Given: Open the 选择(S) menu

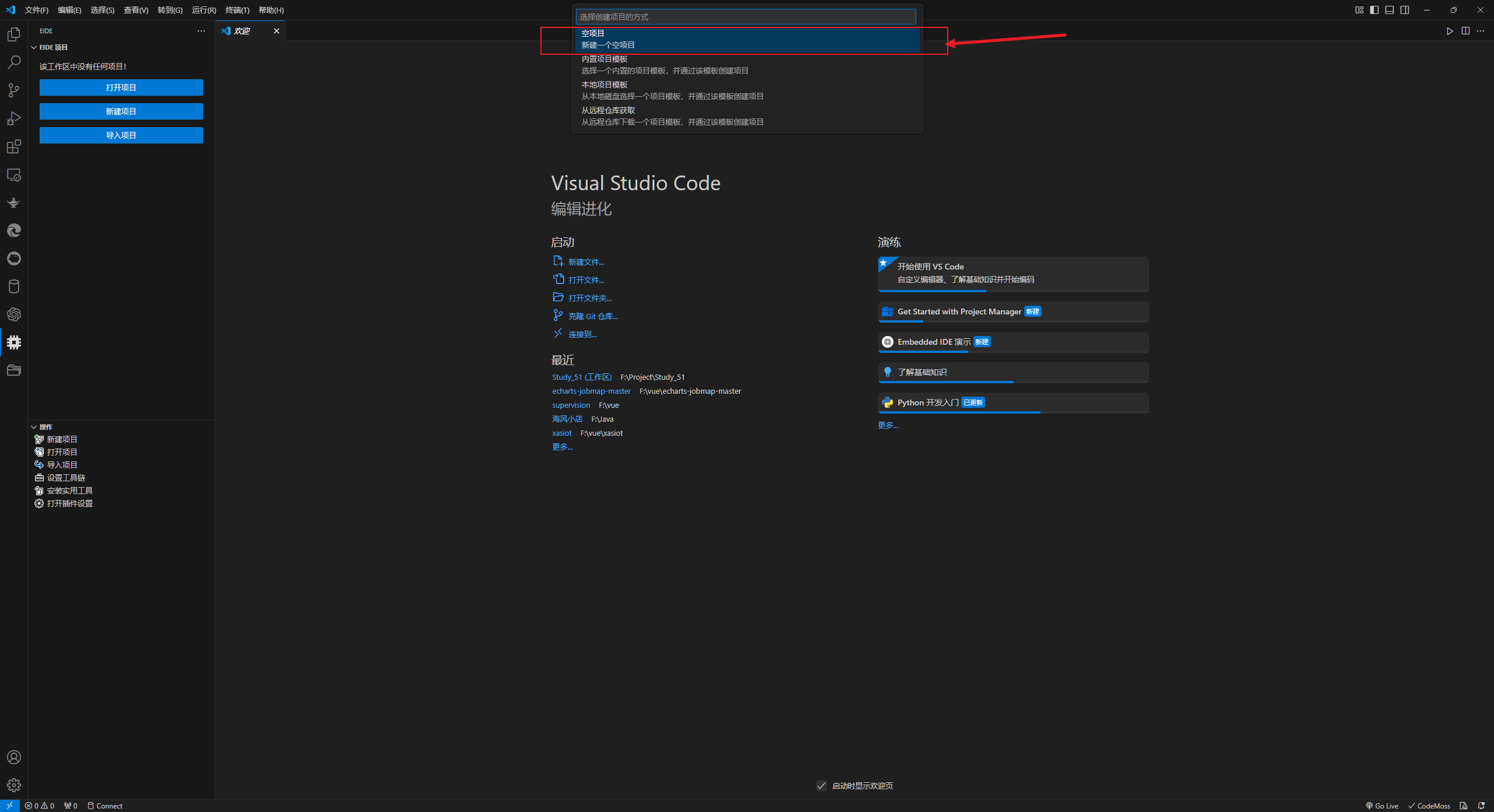Looking at the screenshot, I should click(x=103, y=10).
